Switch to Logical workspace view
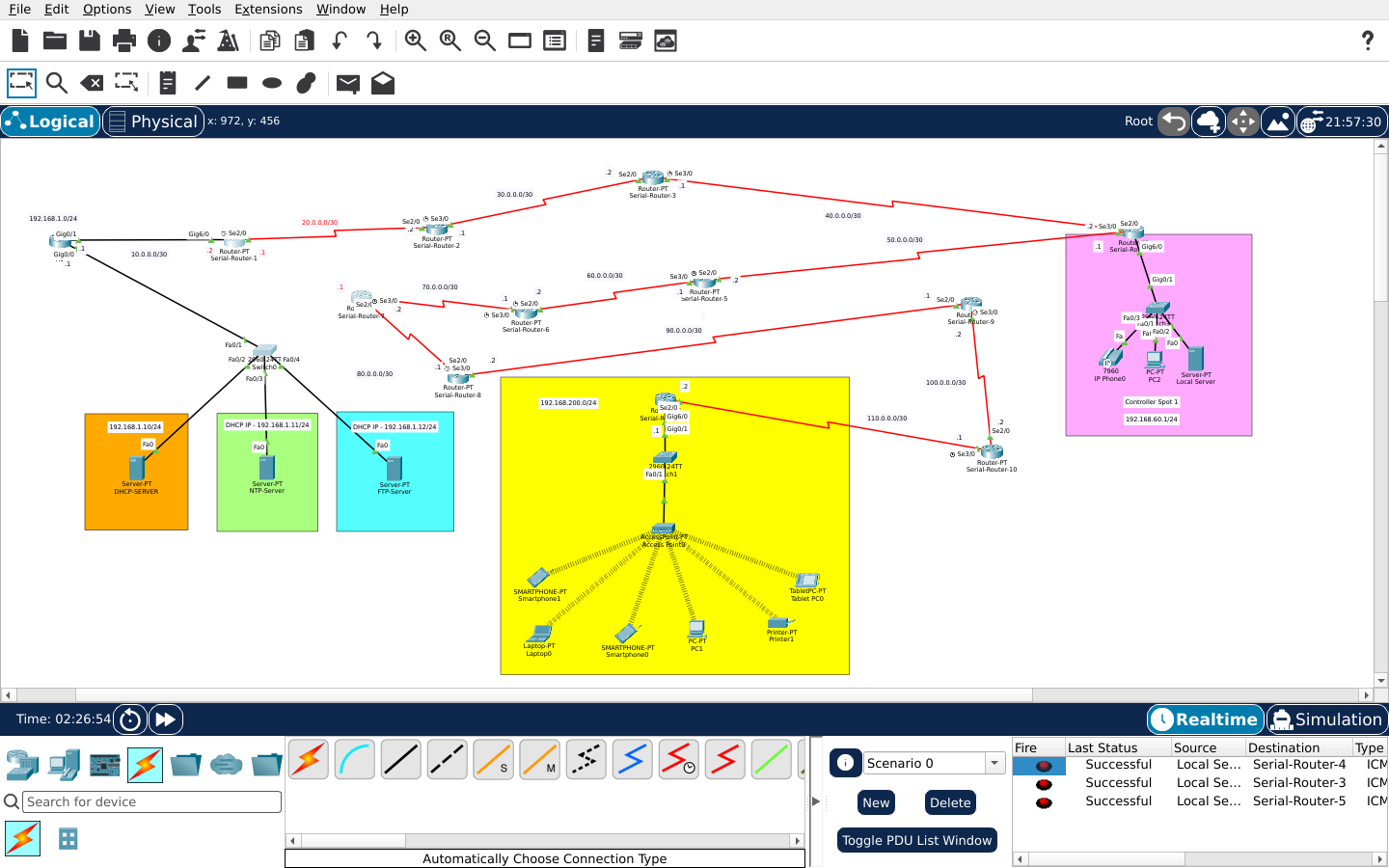The image size is (1389, 868). pyautogui.click(x=50, y=122)
